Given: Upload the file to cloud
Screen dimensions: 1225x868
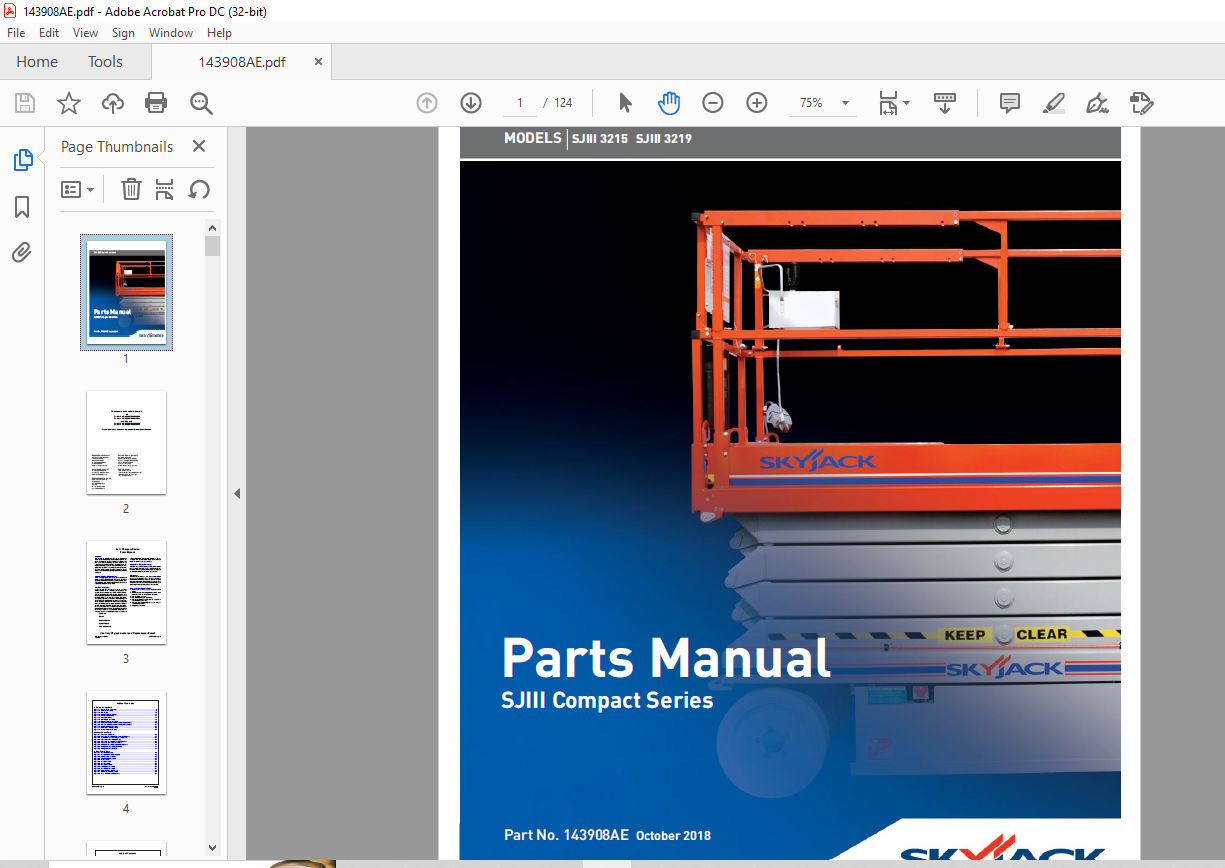Looking at the screenshot, I should tap(113, 103).
